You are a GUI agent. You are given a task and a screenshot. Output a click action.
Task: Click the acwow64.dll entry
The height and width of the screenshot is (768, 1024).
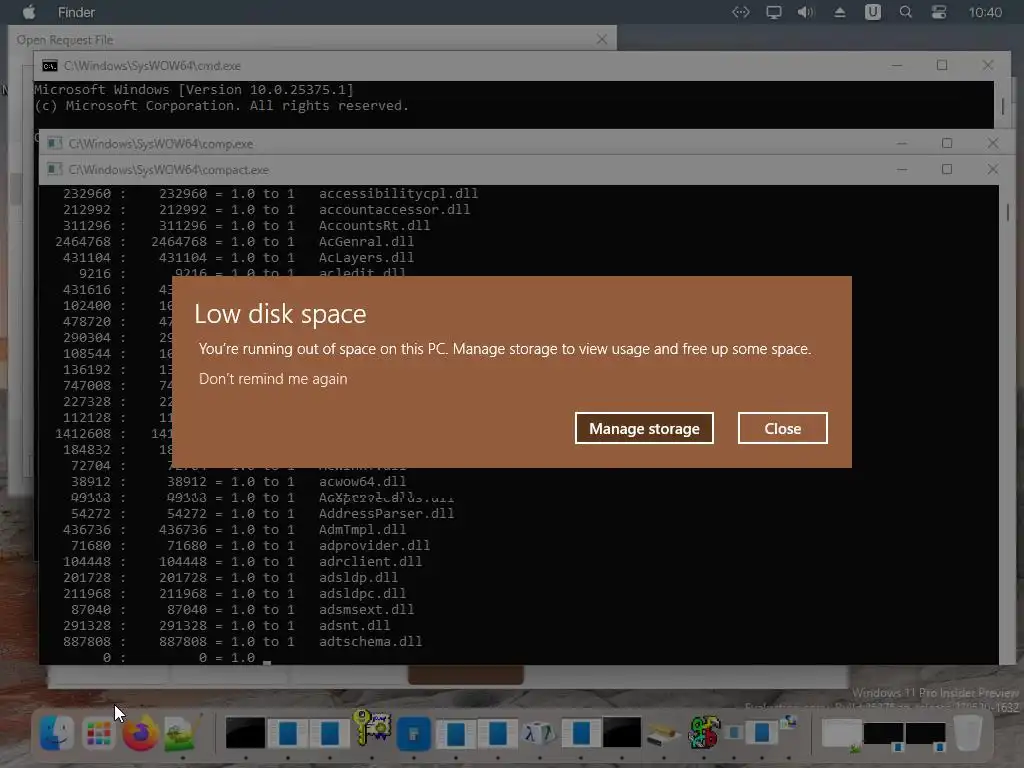pyautogui.click(x=362, y=481)
